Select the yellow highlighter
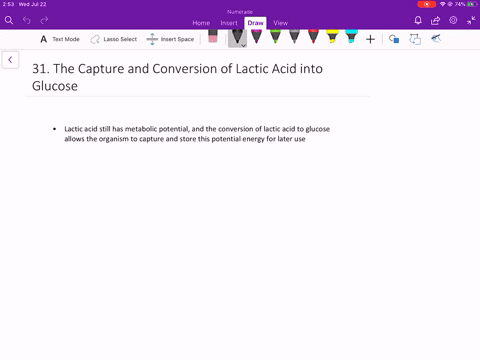The width and height of the screenshot is (480, 360). (332, 37)
